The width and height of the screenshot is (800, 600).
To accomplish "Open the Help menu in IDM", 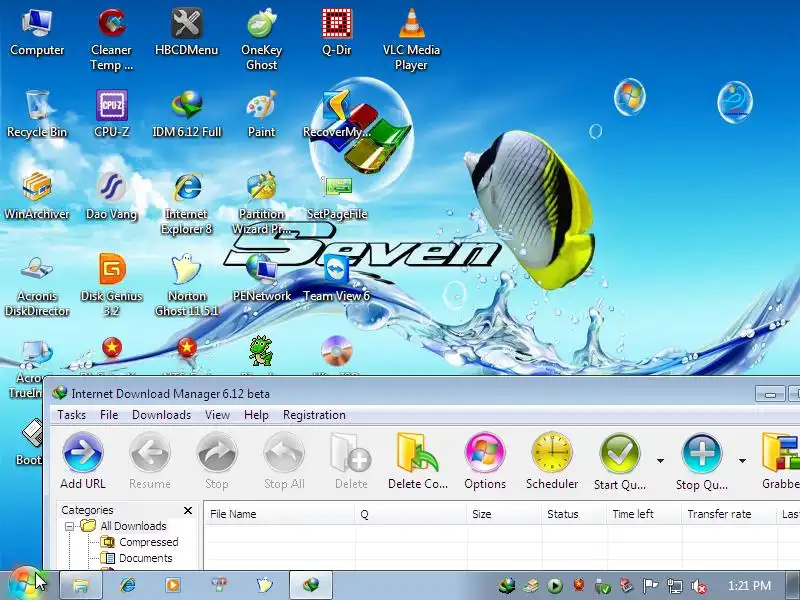I will pyautogui.click(x=256, y=415).
